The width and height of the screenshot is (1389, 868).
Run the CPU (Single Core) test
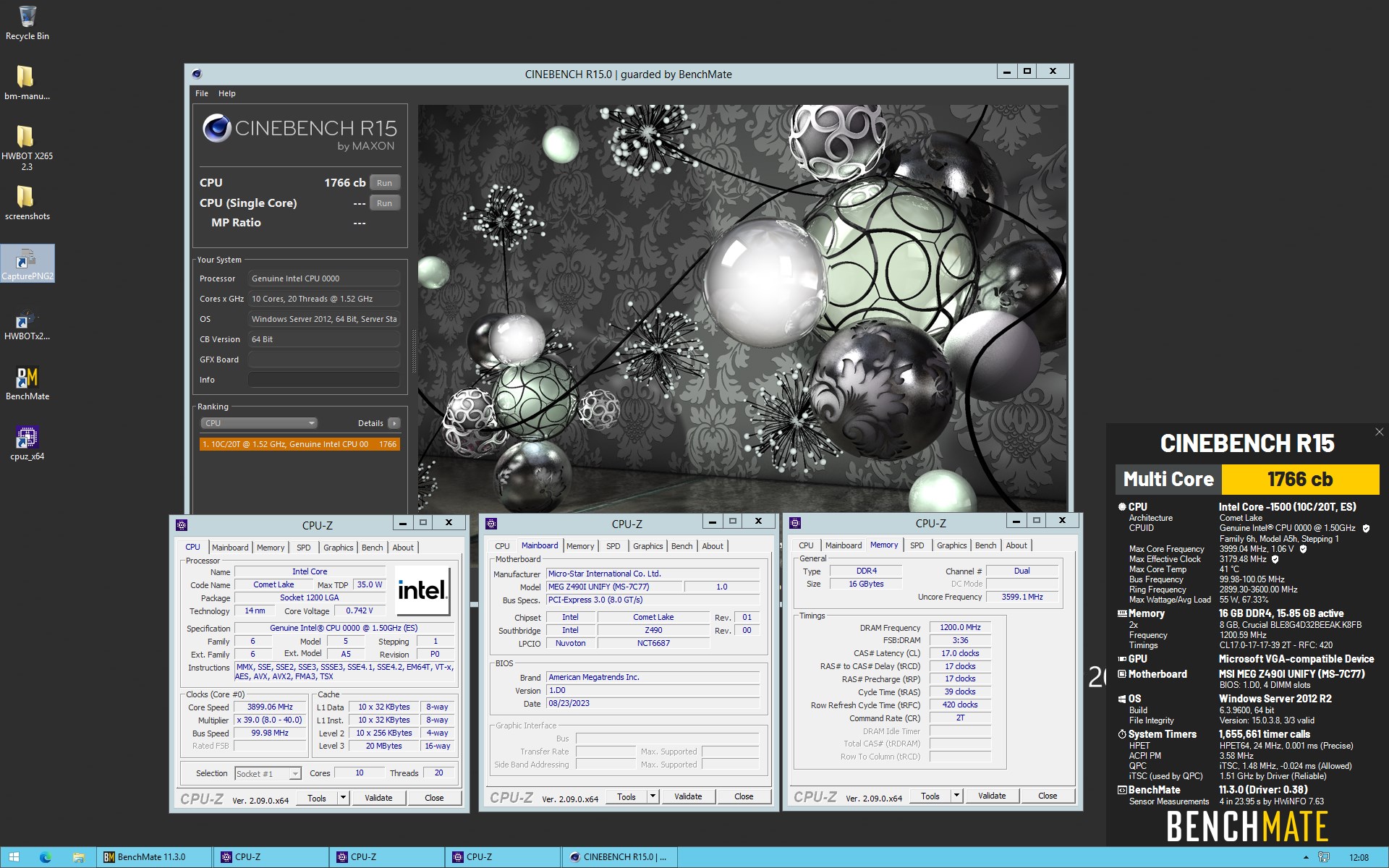pos(384,203)
